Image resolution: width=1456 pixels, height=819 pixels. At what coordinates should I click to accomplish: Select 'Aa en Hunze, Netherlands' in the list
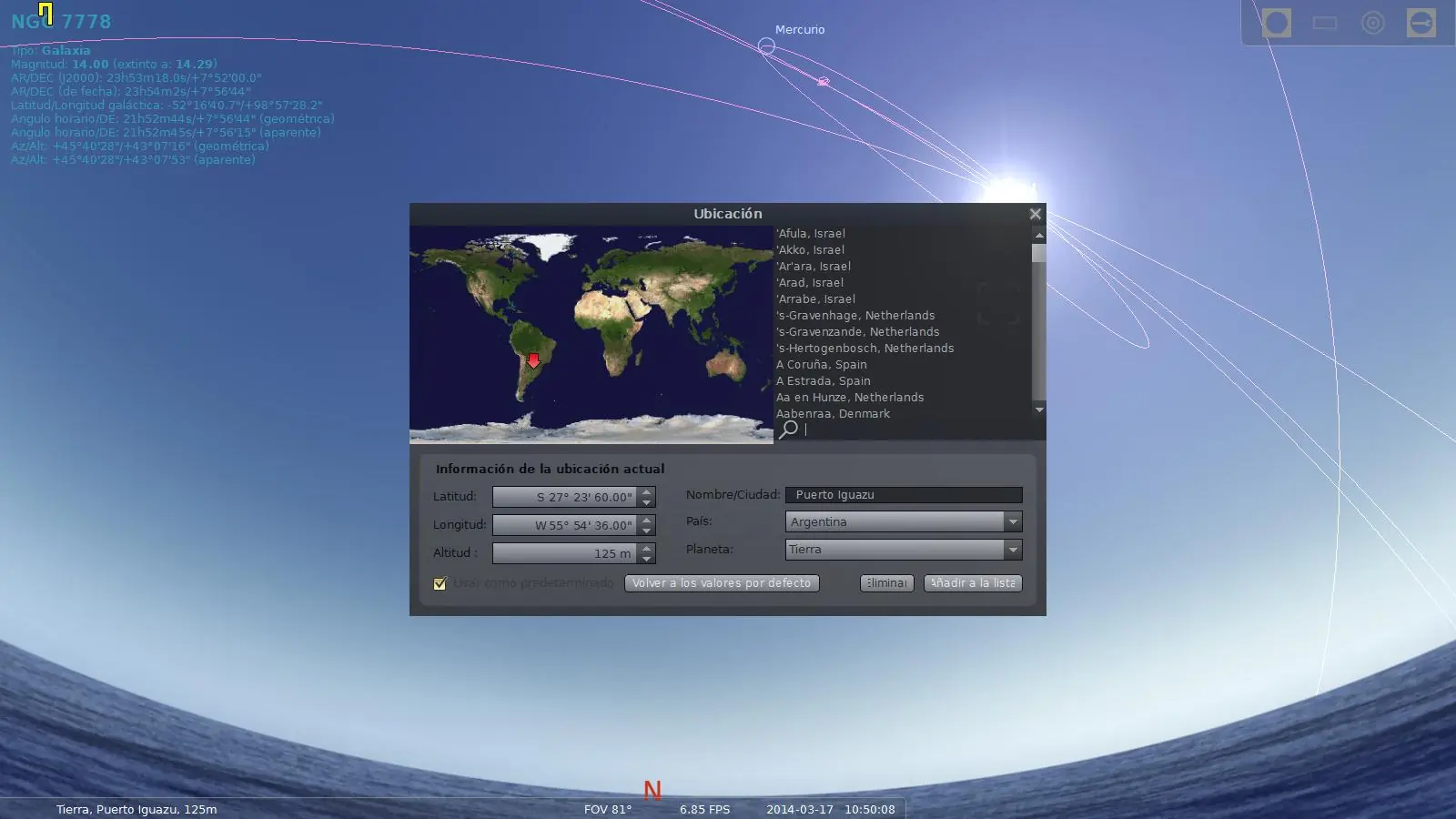(850, 398)
